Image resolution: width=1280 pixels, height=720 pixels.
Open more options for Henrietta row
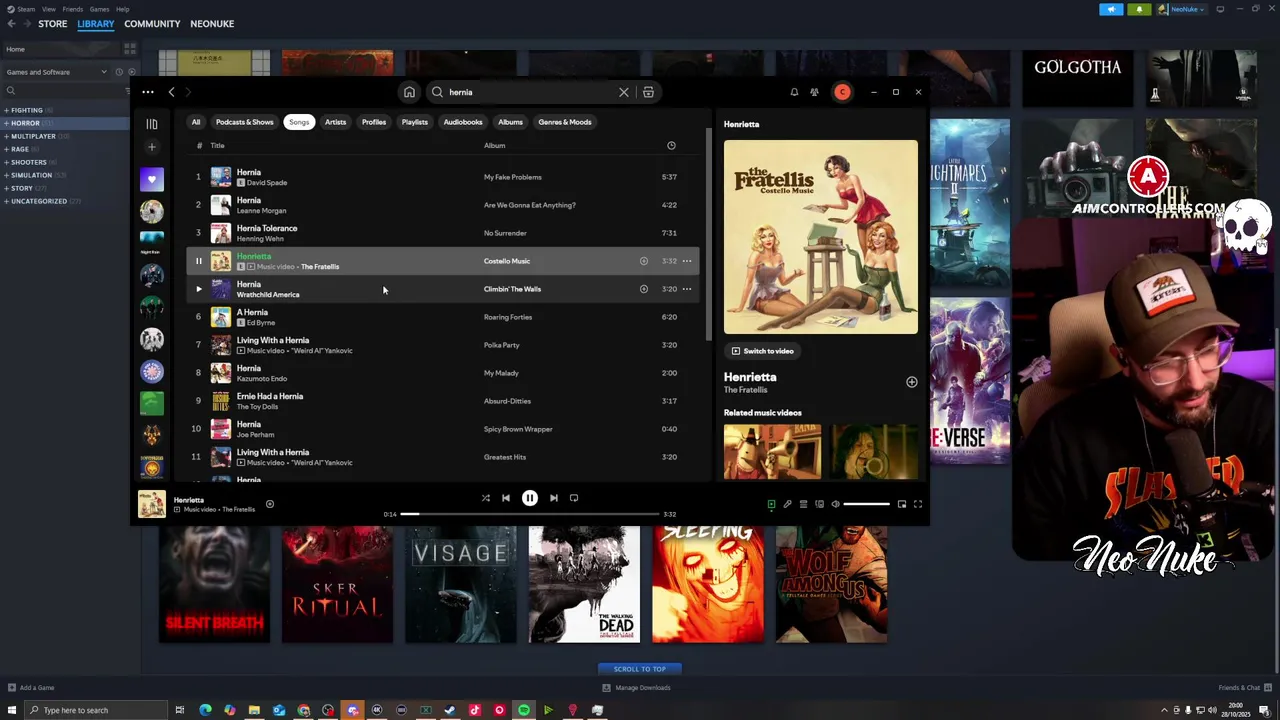687,261
